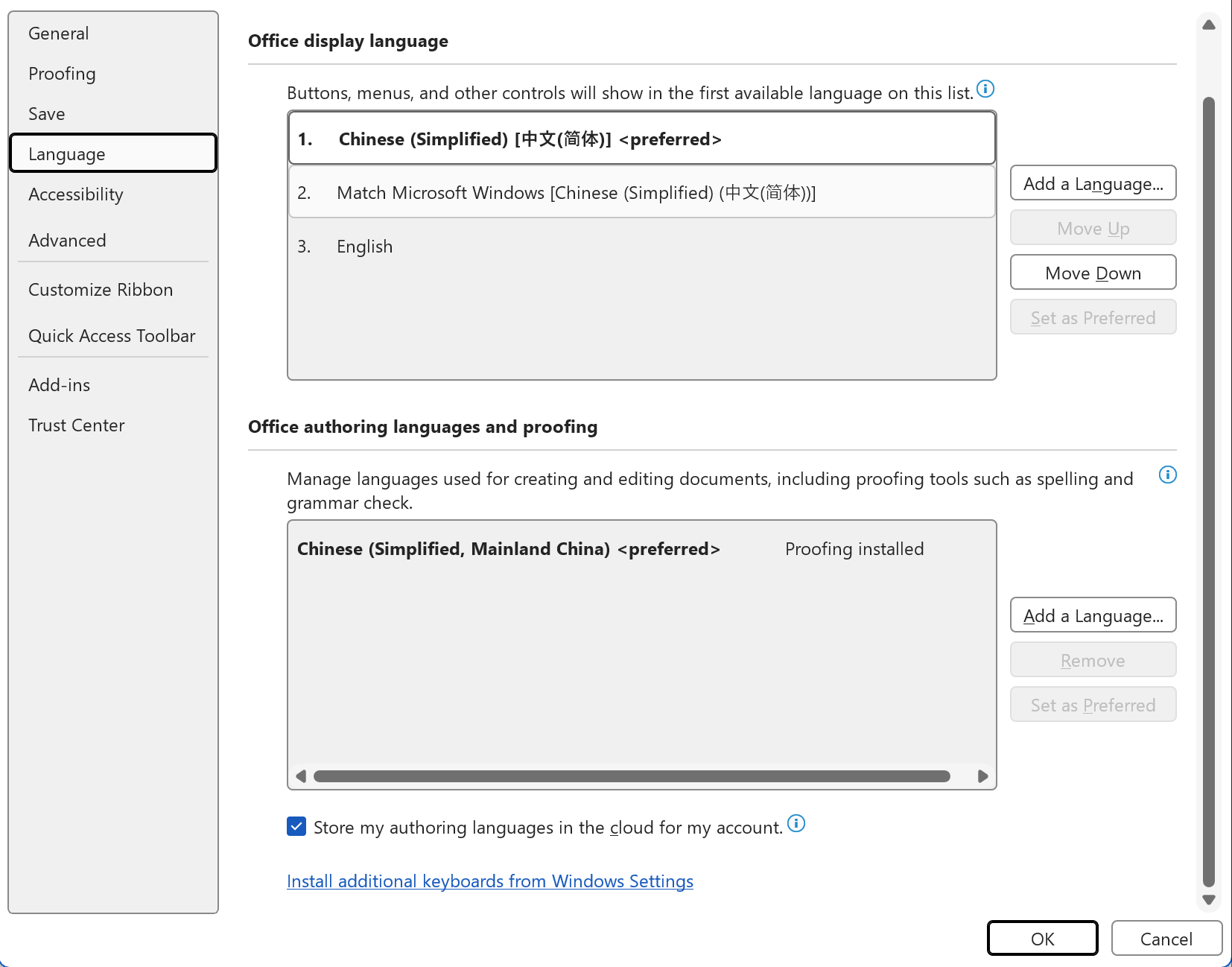This screenshot has width=1232, height=967.
Task: Open the Proofing options tab
Action: coord(113,74)
